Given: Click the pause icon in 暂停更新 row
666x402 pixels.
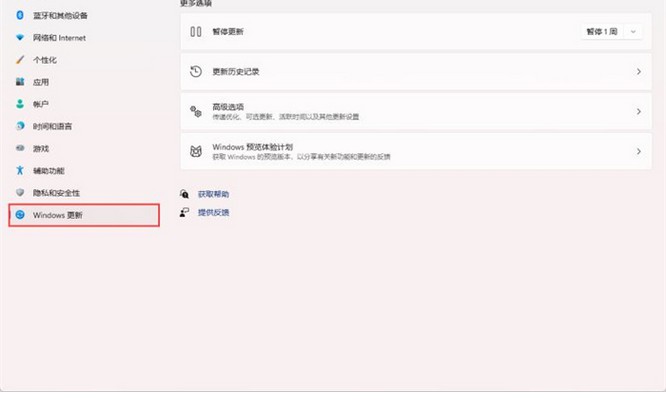Looking at the screenshot, I should (x=196, y=32).
